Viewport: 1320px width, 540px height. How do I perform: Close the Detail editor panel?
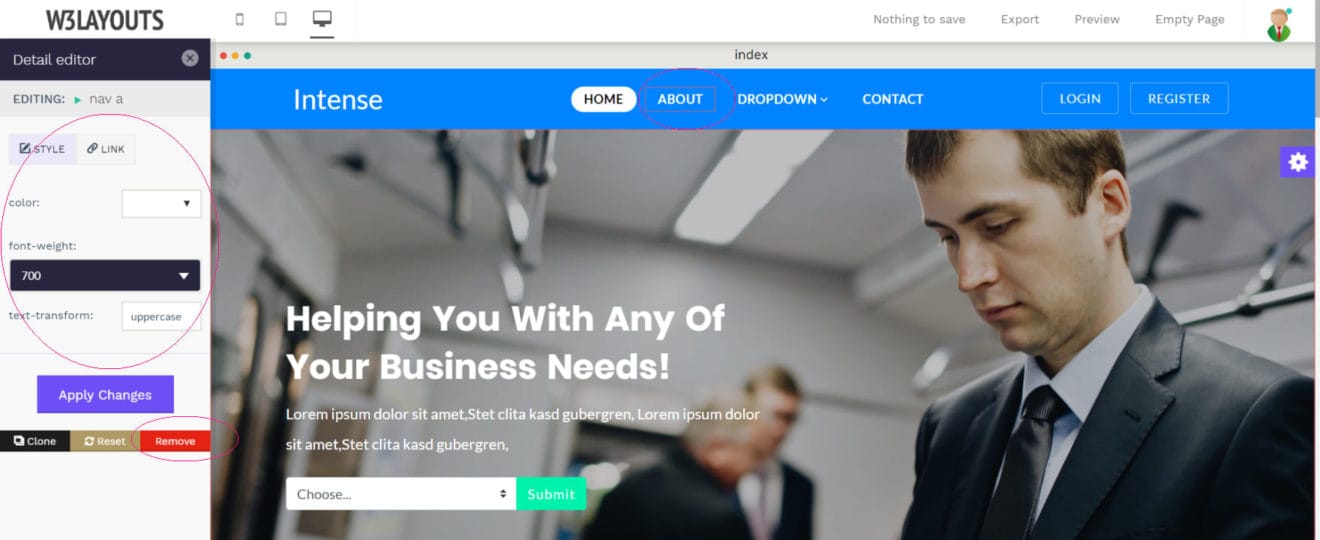(190, 58)
